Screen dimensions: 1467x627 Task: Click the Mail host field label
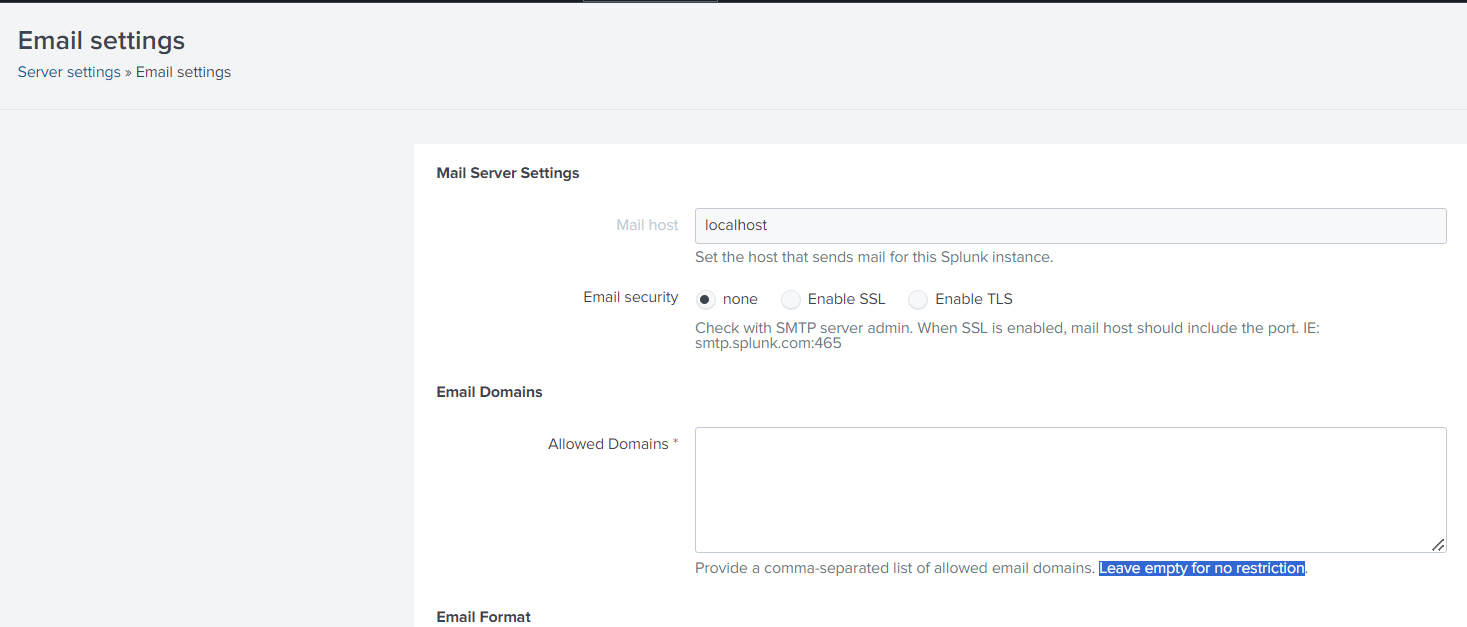pyautogui.click(x=647, y=225)
